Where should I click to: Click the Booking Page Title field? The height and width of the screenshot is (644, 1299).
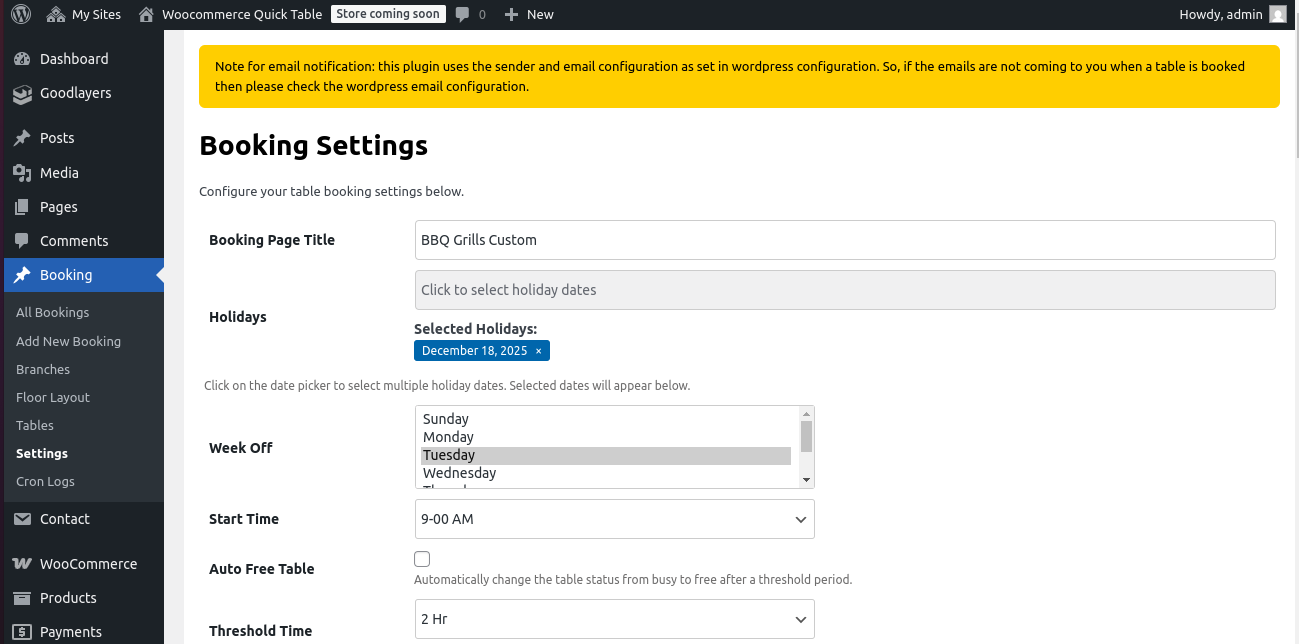[844, 240]
